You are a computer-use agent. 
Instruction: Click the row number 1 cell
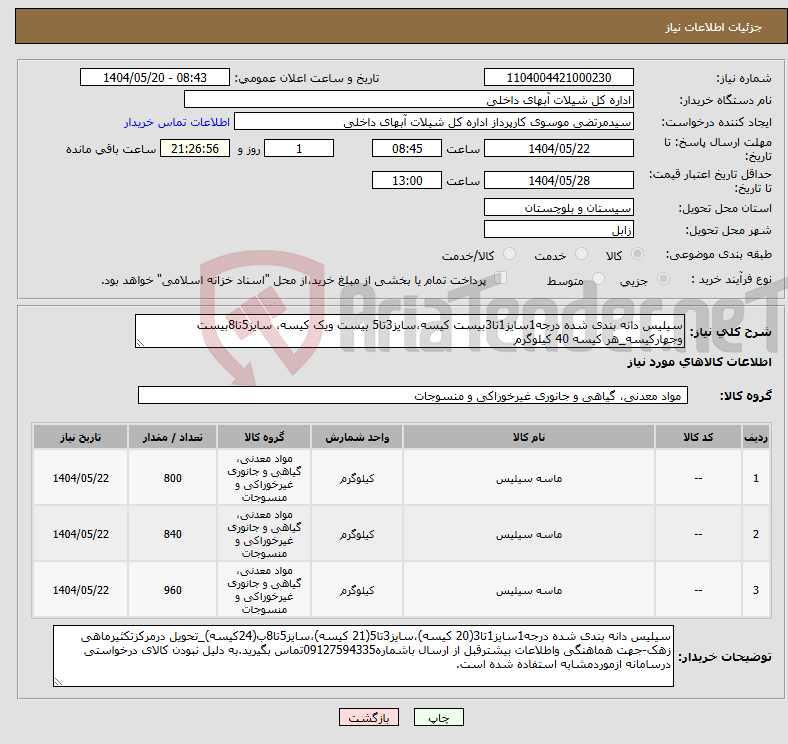tap(755, 478)
